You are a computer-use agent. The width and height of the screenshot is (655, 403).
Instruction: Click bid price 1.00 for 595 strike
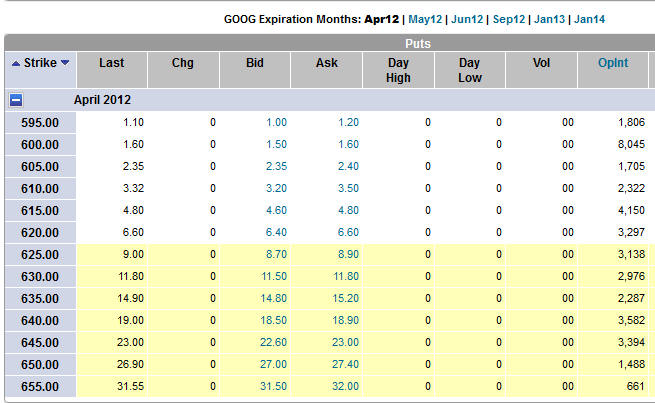(275, 122)
